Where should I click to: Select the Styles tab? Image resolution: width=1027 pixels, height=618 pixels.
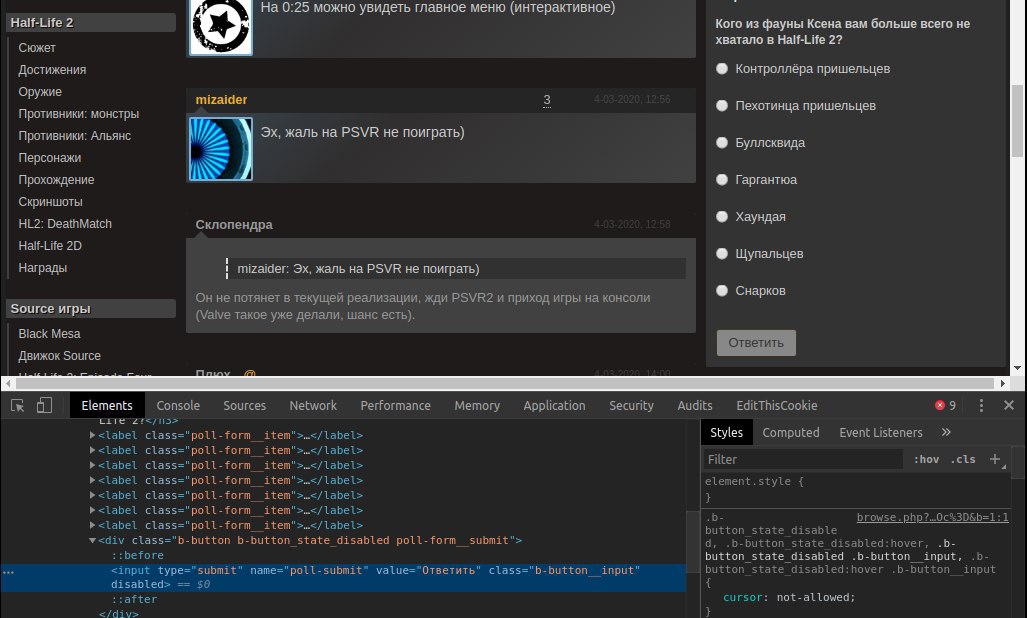[x=726, y=433]
